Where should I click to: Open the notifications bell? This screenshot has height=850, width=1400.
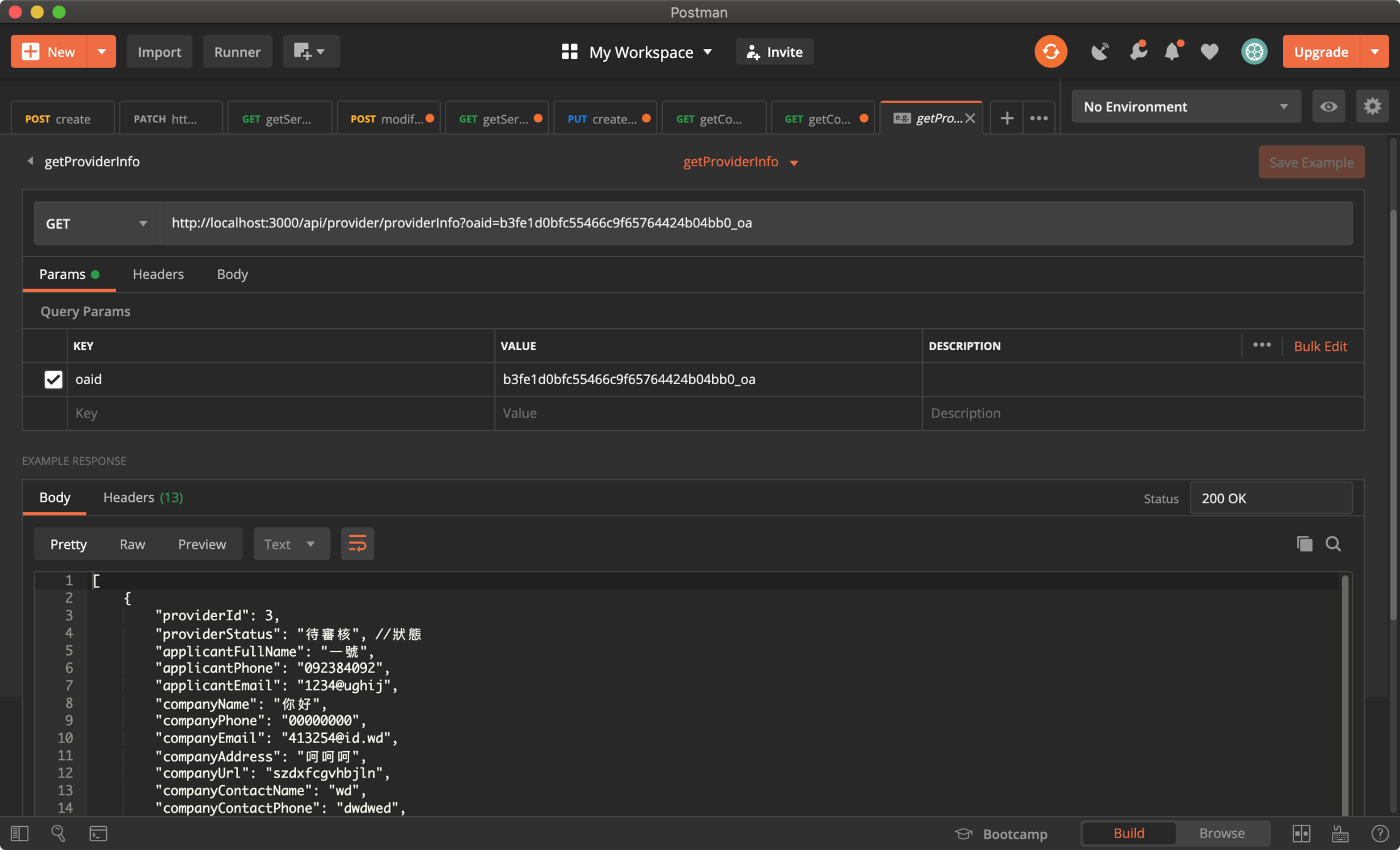pyautogui.click(x=1171, y=52)
